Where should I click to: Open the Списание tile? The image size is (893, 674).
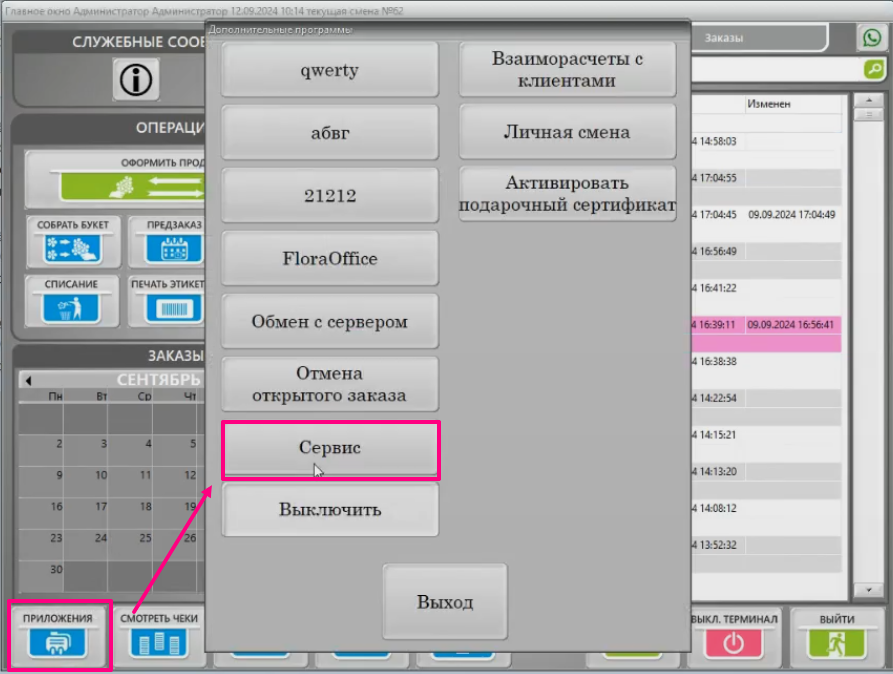point(72,301)
